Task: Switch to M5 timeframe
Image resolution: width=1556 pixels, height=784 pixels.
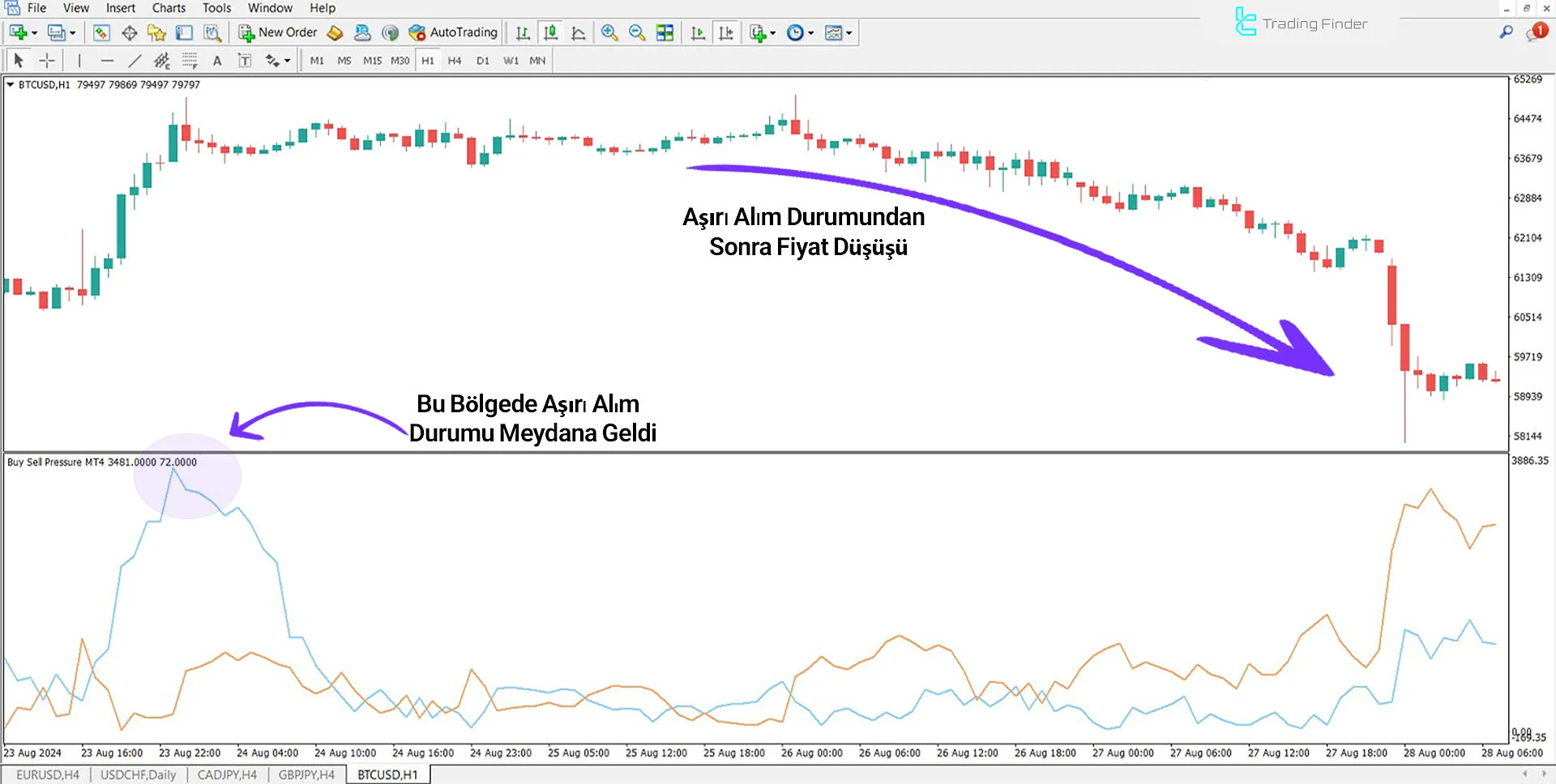Action: tap(344, 61)
